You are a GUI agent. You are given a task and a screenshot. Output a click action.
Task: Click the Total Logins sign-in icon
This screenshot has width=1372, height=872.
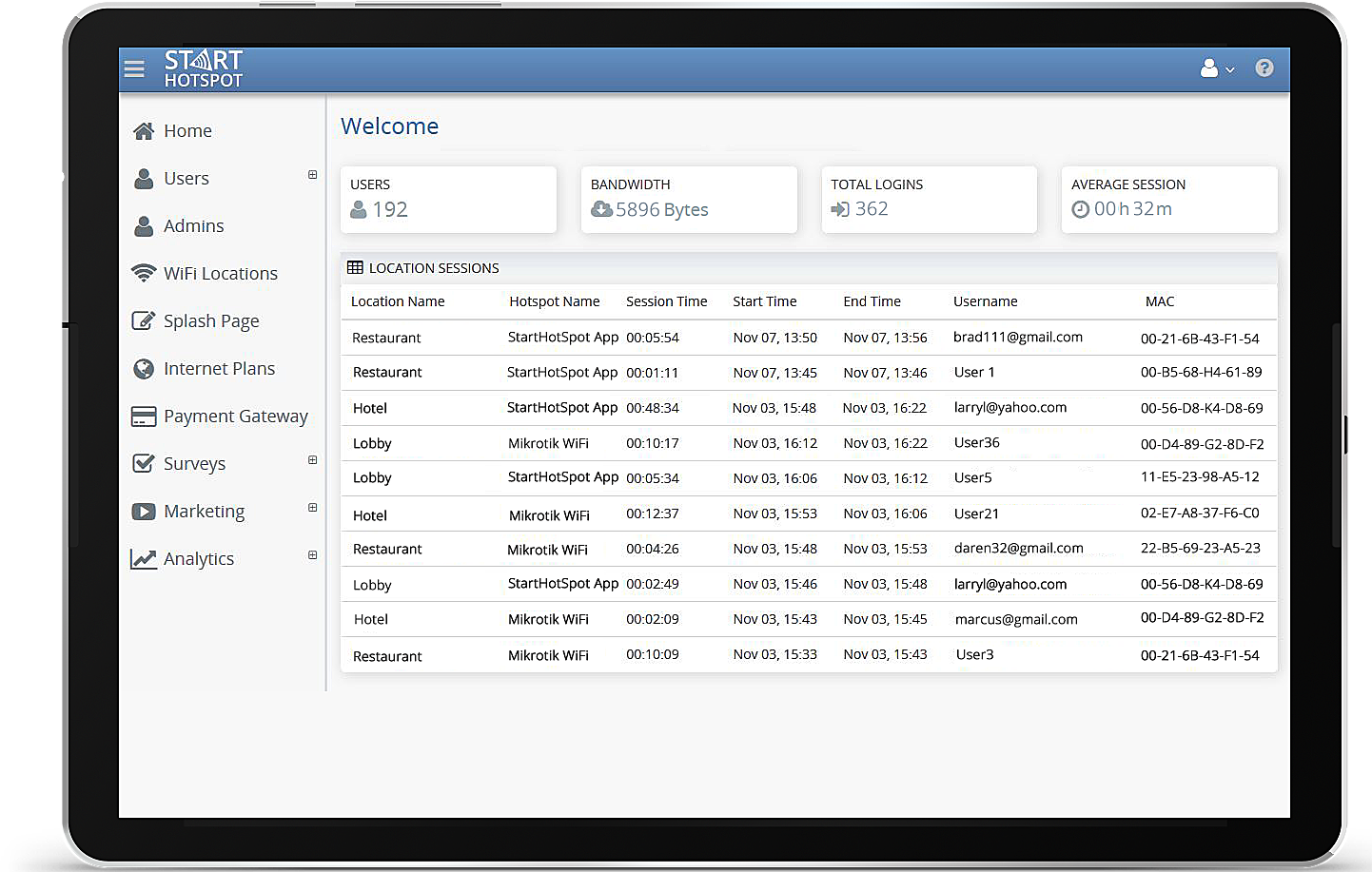coord(840,209)
